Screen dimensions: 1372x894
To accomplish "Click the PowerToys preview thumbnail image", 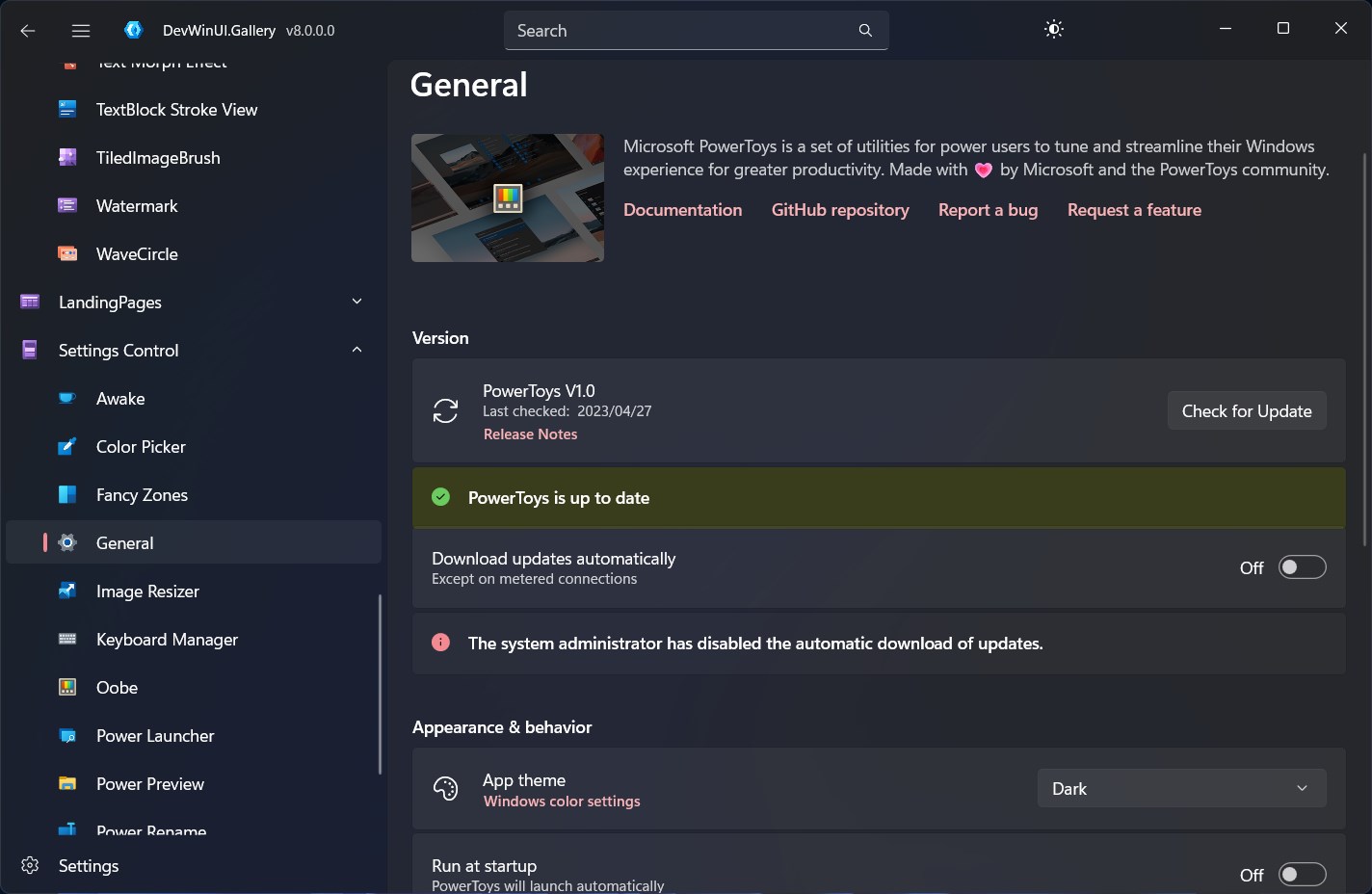I will point(508,197).
